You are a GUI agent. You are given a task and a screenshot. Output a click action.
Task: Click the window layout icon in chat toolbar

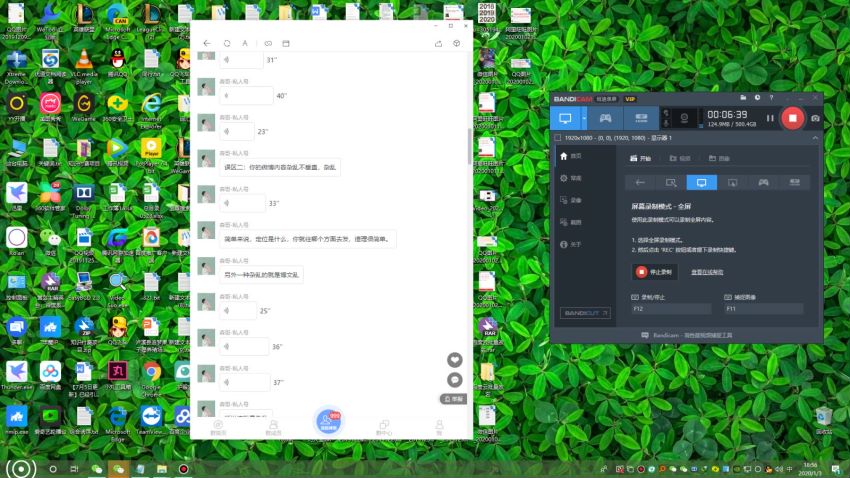point(286,43)
